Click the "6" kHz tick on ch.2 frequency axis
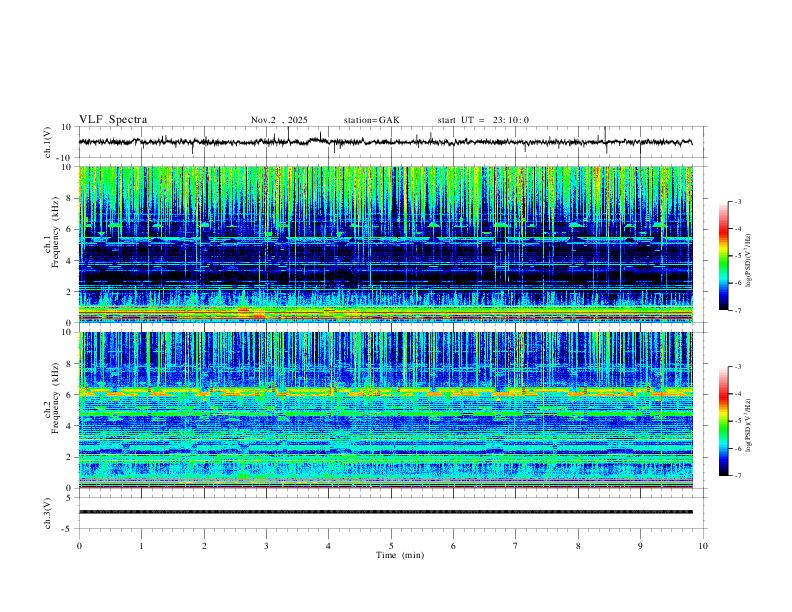Image resolution: width=792 pixels, height=612 pixels. (69, 394)
